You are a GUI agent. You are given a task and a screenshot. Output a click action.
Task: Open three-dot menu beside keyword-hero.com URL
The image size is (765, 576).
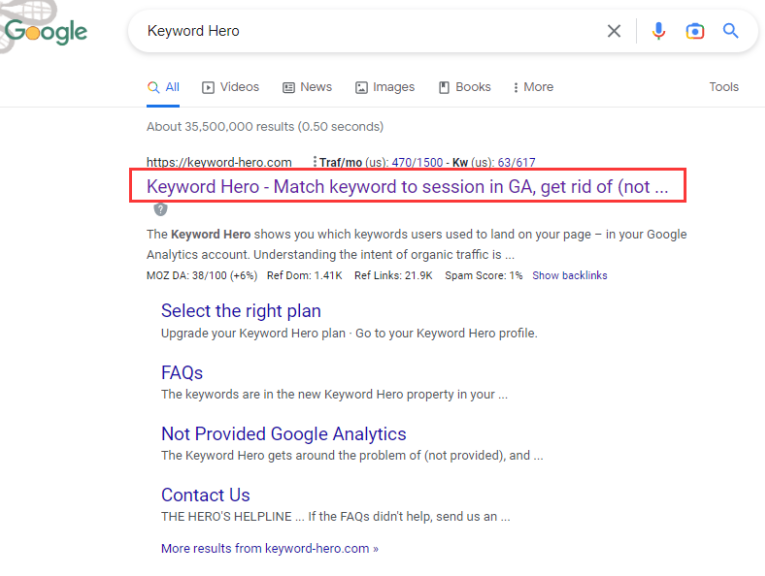(315, 162)
